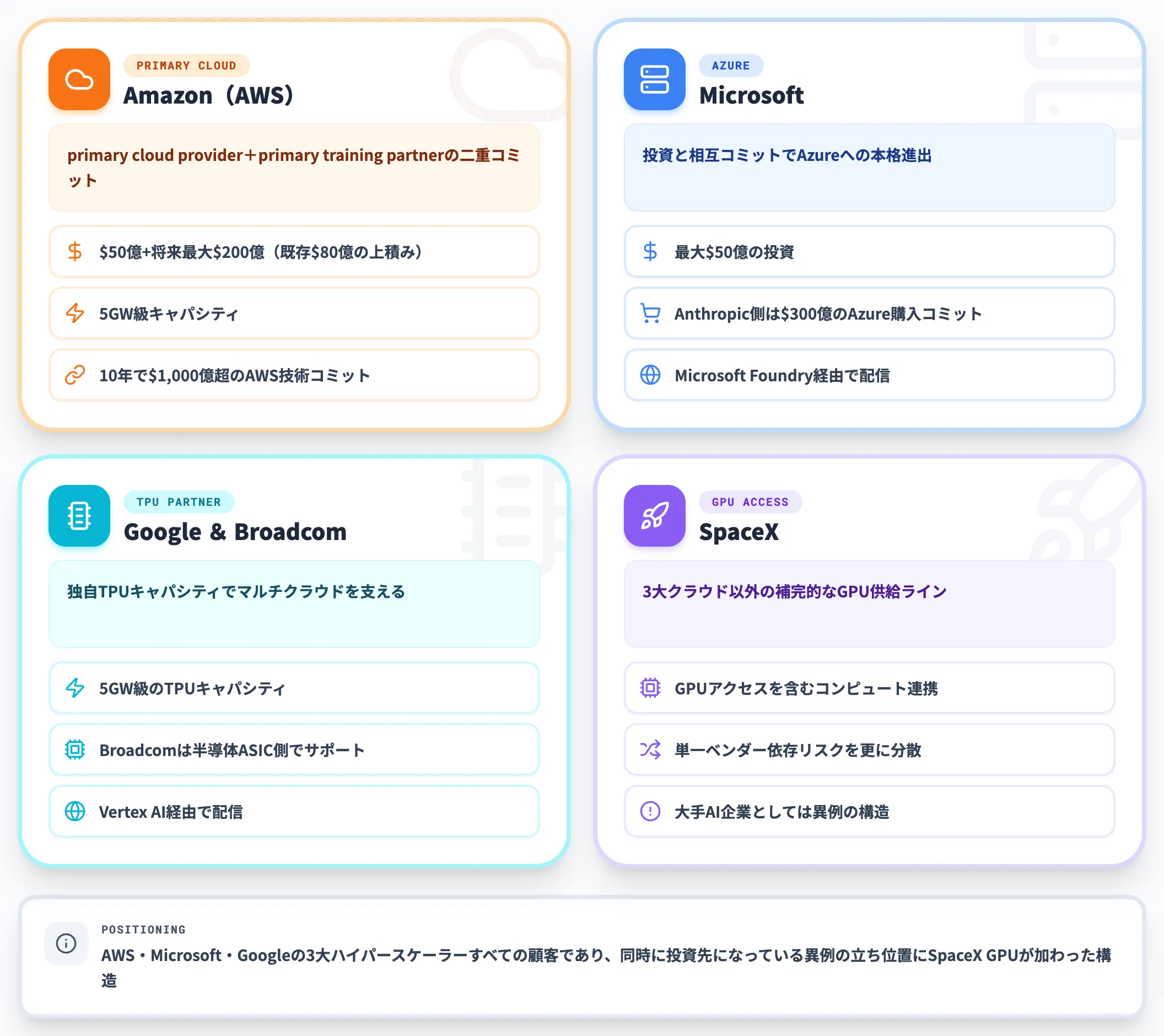1164x1036 pixels.
Task: Click the dollar icon beside 最大$50億の投資
Action: tap(650, 252)
